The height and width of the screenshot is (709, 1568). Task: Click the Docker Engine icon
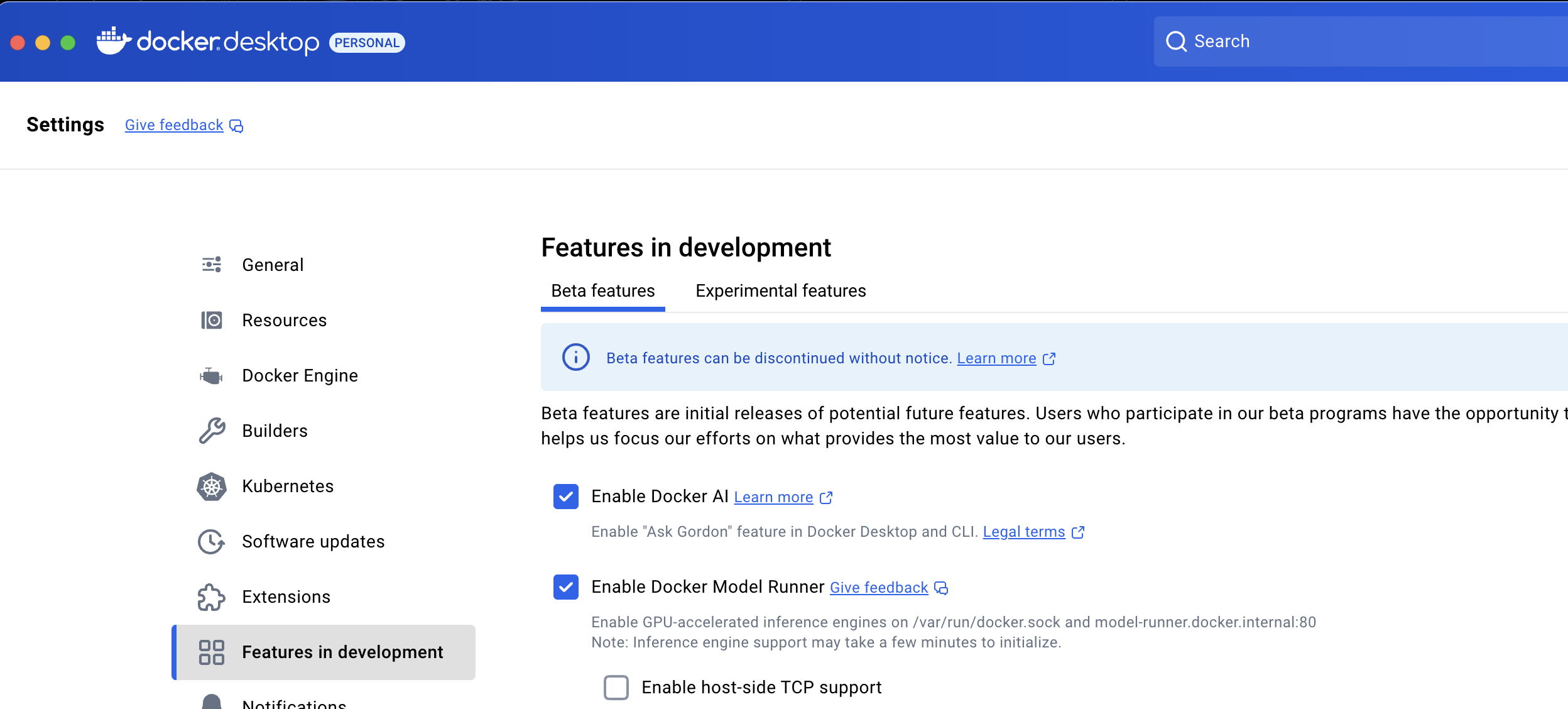[x=212, y=376]
